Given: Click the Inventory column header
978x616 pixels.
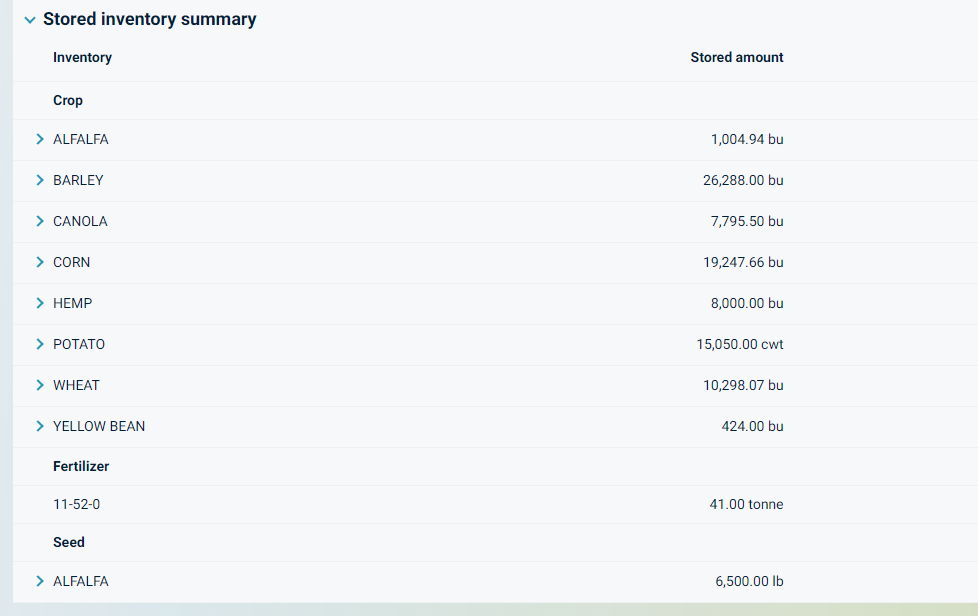Looking at the screenshot, I should tap(82, 58).
